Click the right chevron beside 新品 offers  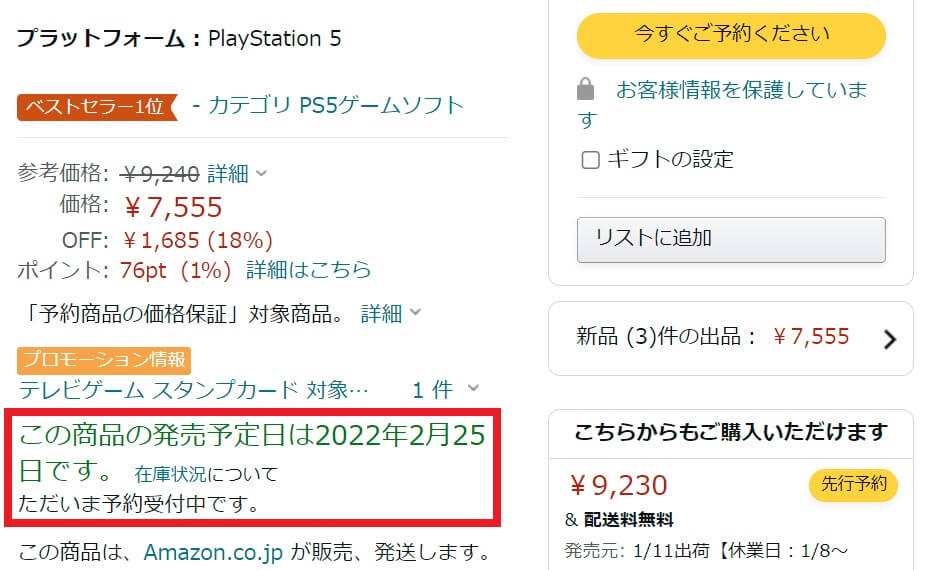[x=890, y=339]
